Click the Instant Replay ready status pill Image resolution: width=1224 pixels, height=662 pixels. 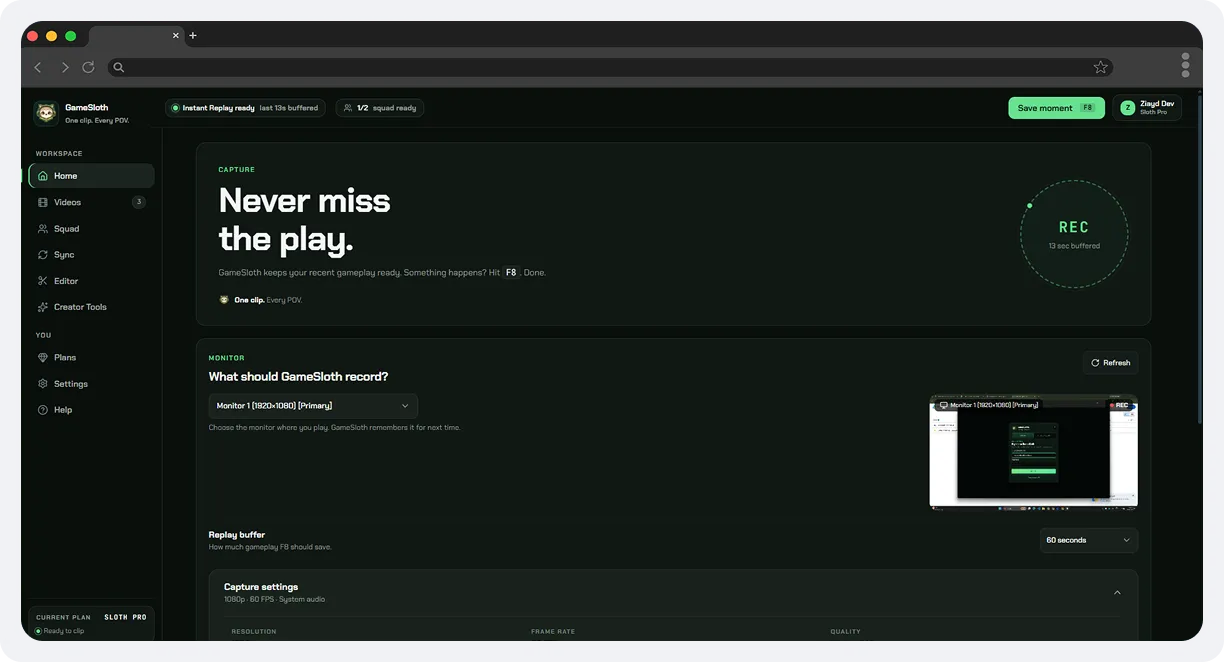tap(245, 108)
